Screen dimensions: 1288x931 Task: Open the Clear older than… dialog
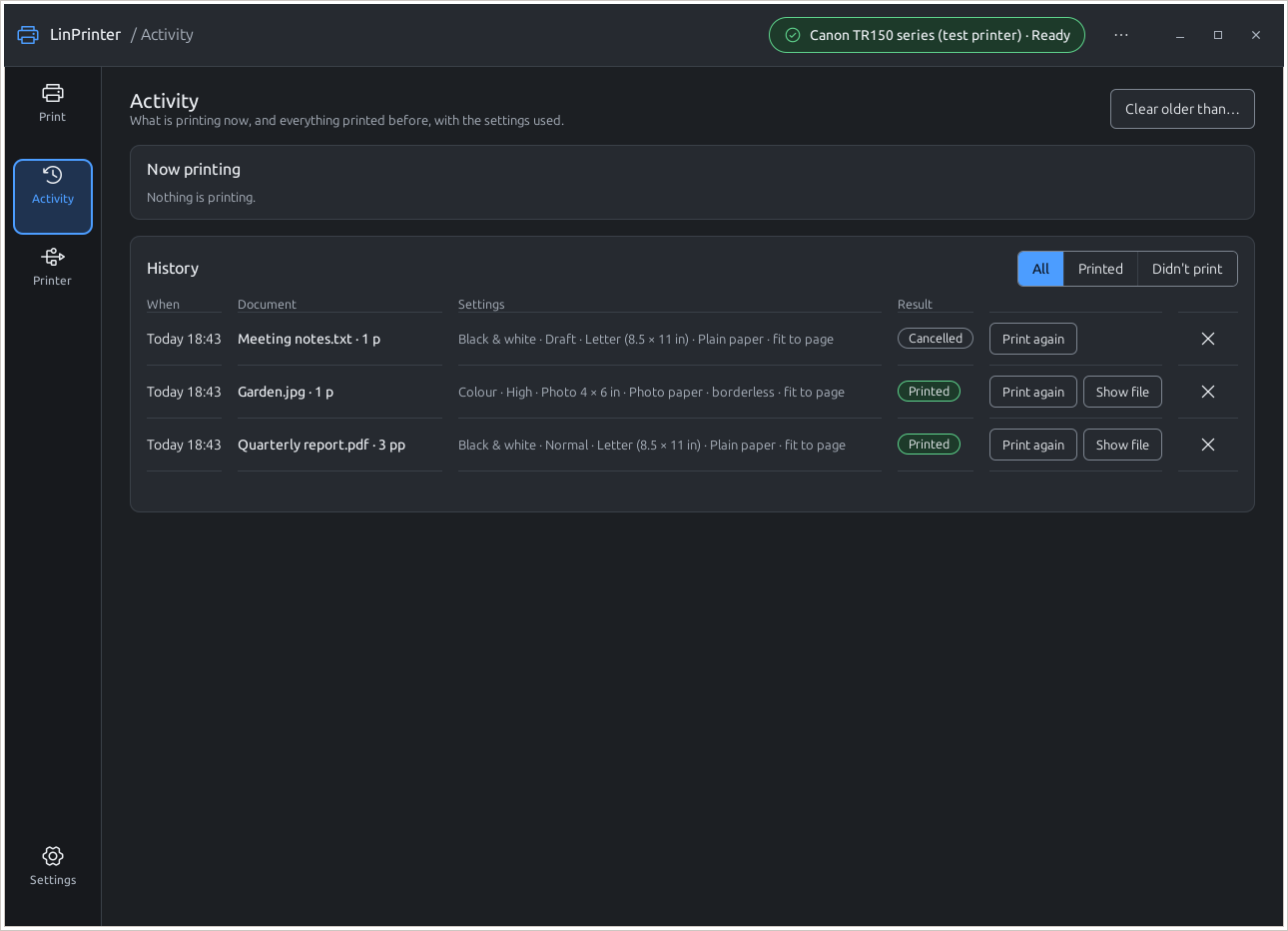tap(1182, 109)
